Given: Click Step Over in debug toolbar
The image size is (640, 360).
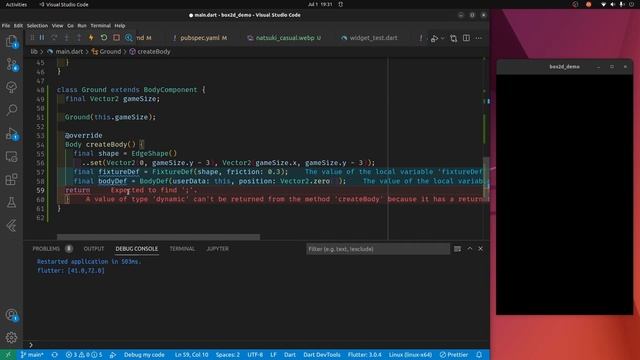Looking at the screenshot, I should tap(54, 38).
